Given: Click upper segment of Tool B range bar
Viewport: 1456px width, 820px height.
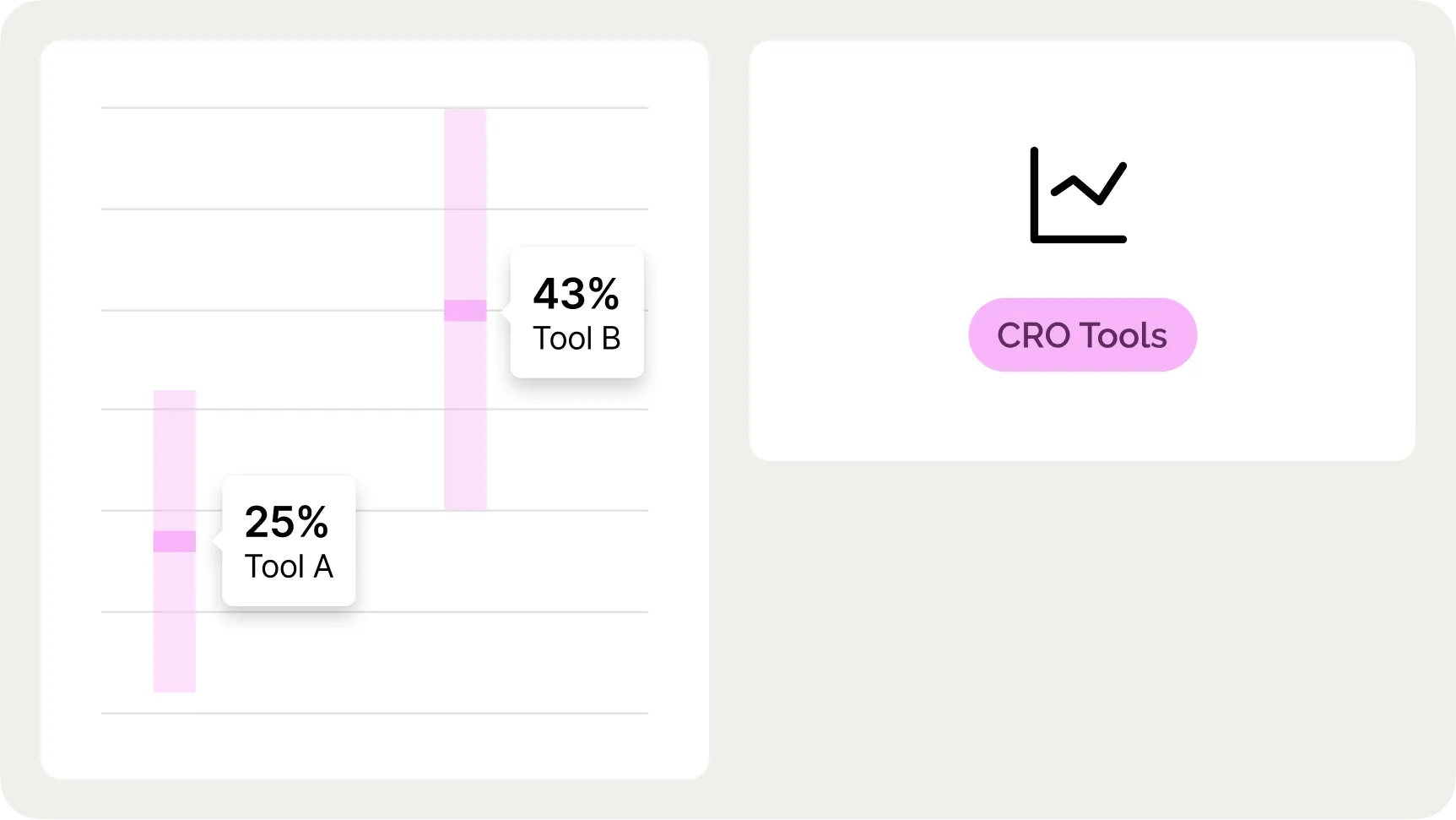Looking at the screenshot, I should tap(465, 203).
